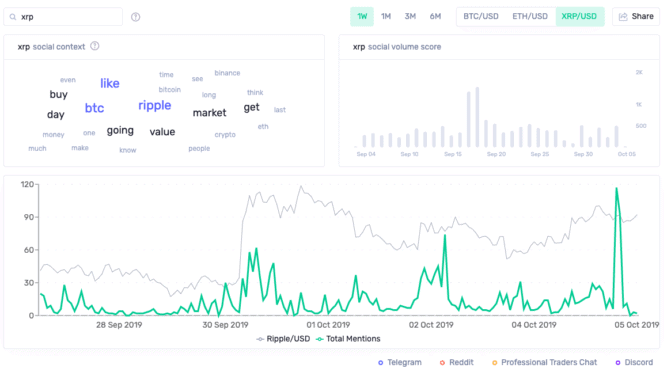Click the 05 Oct 2019 axis label
Image resolution: width=671 pixels, height=376 pixels.
pos(637,325)
